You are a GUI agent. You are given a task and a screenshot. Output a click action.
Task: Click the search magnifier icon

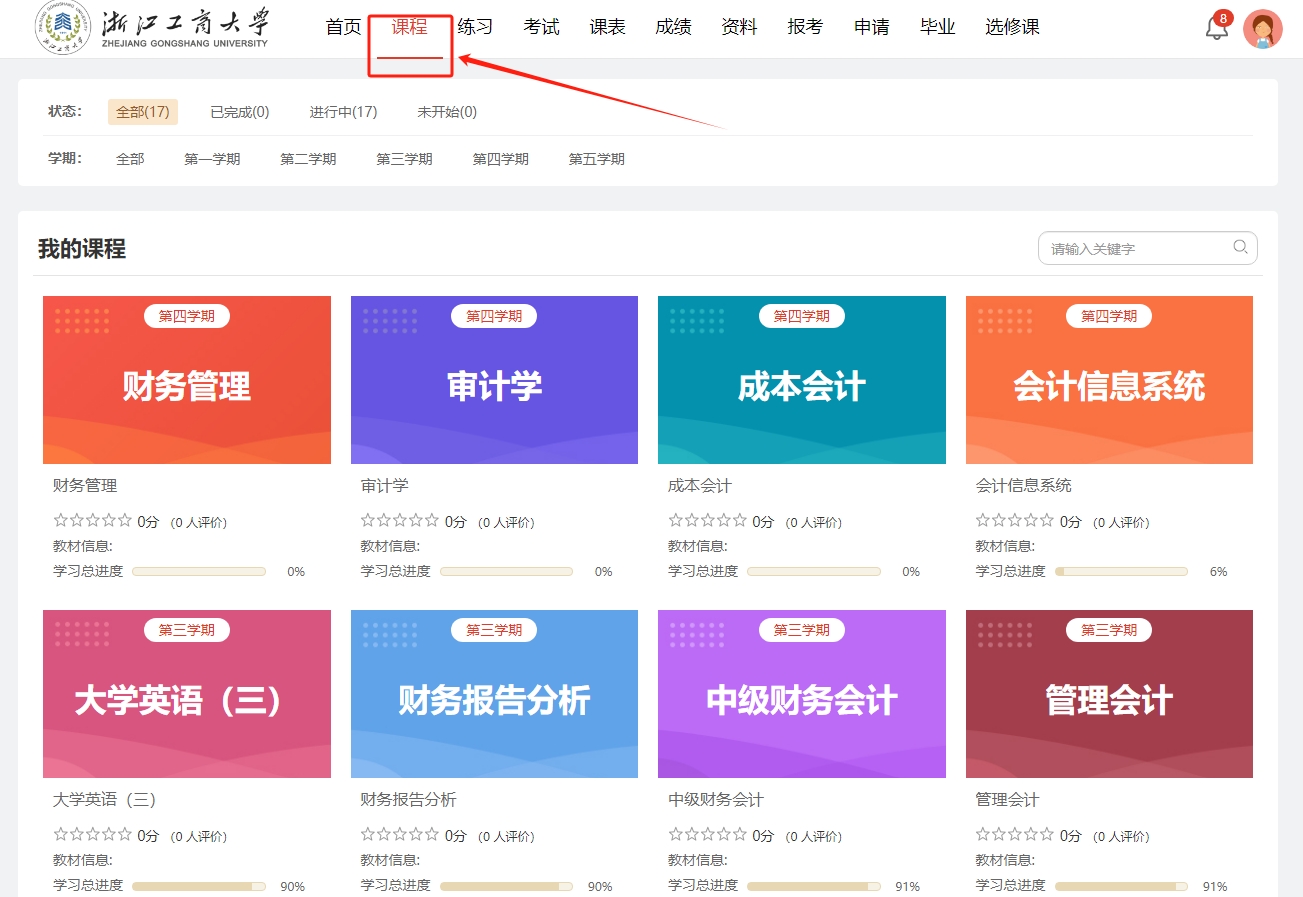coord(1240,248)
